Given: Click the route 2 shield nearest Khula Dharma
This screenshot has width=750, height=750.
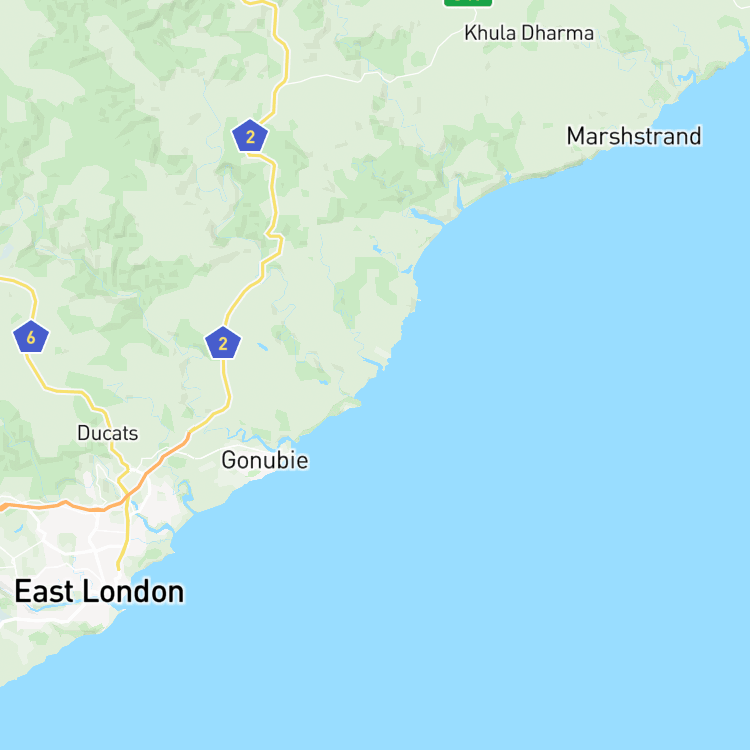Looking at the screenshot, I should 250,136.
